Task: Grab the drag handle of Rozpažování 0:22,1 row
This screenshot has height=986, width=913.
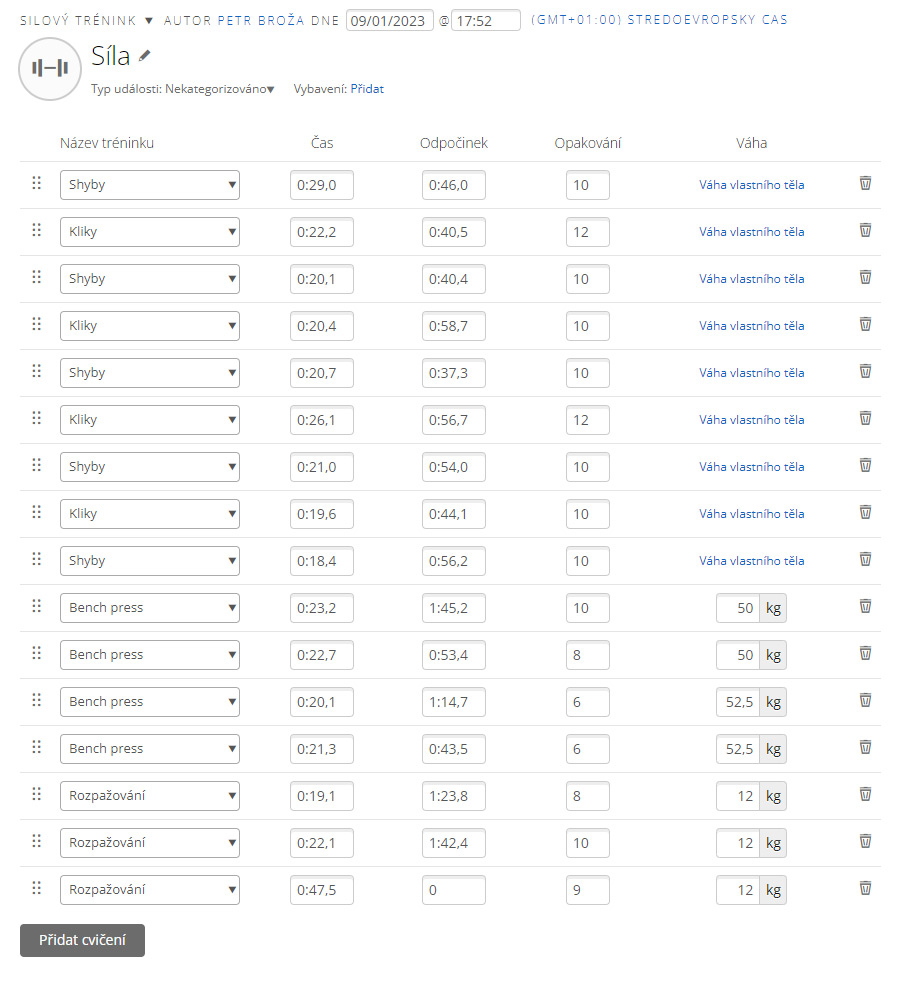Action: click(x=36, y=841)
